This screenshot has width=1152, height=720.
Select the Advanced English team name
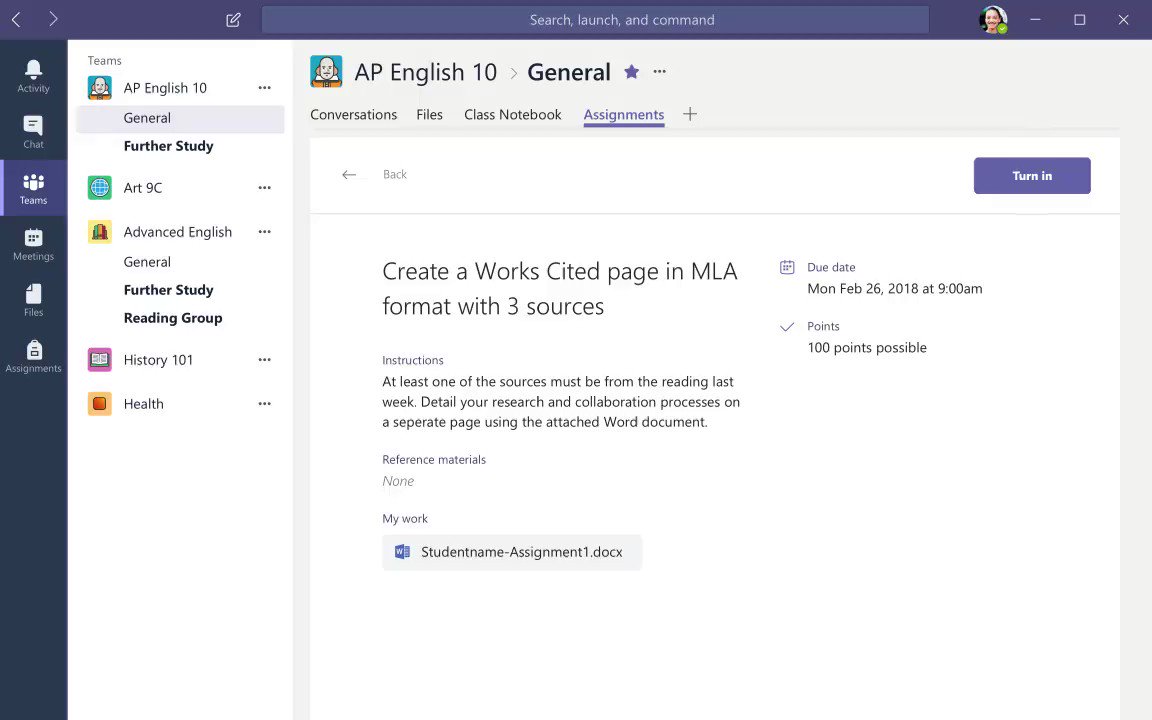[x=178, y=232]
